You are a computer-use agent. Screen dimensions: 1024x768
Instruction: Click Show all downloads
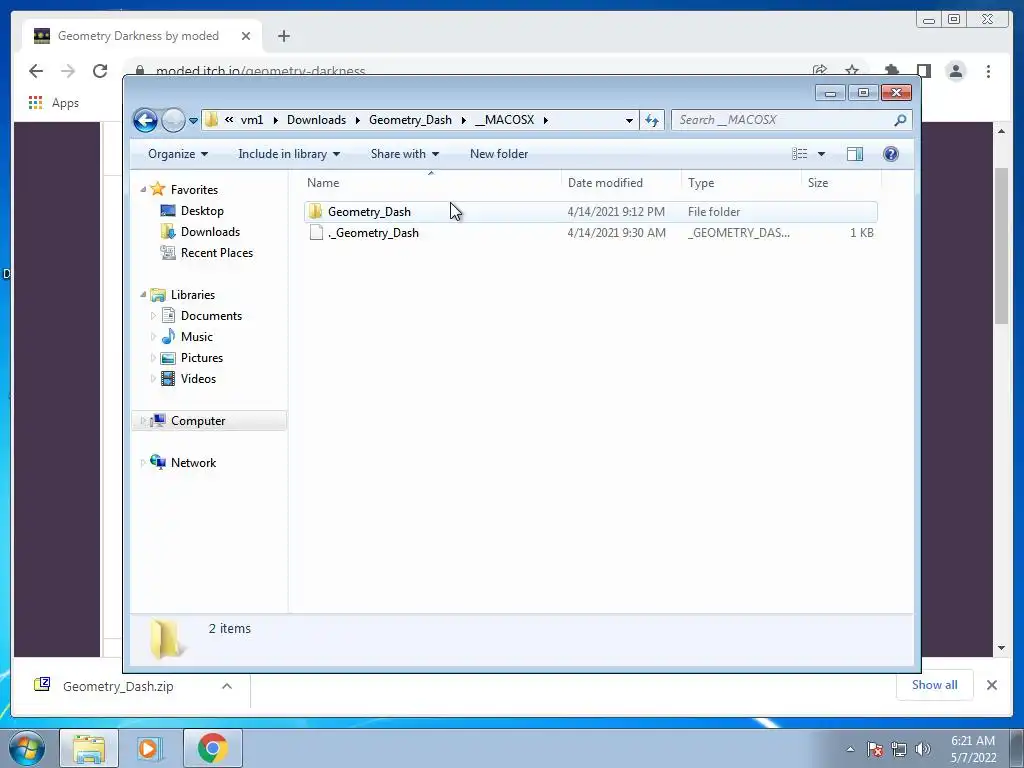tap(935, 684)
